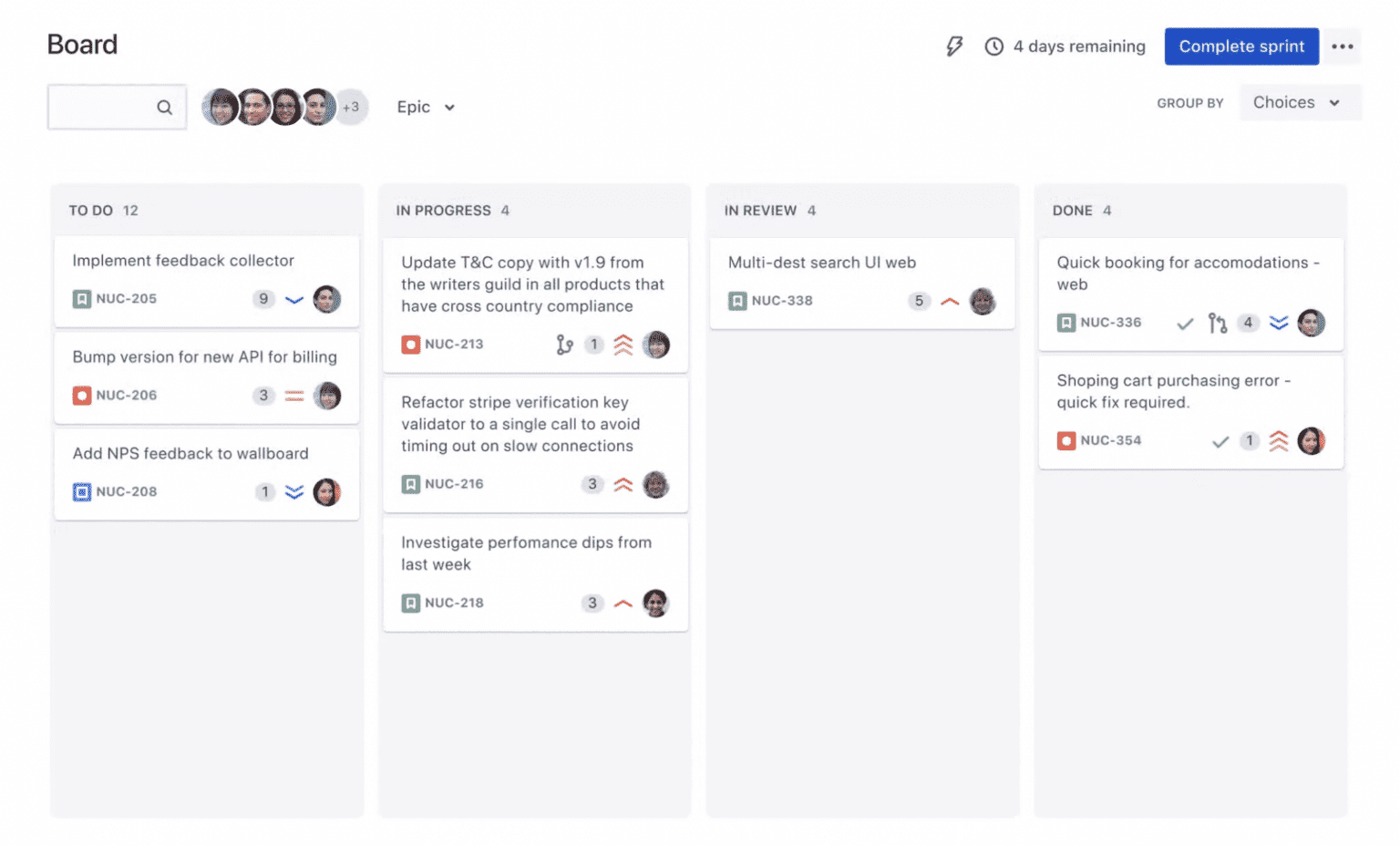Click the done checkmark icon on NUC-336
The height and width of the screenshot is (846, 1400).
coord(1185,323)
